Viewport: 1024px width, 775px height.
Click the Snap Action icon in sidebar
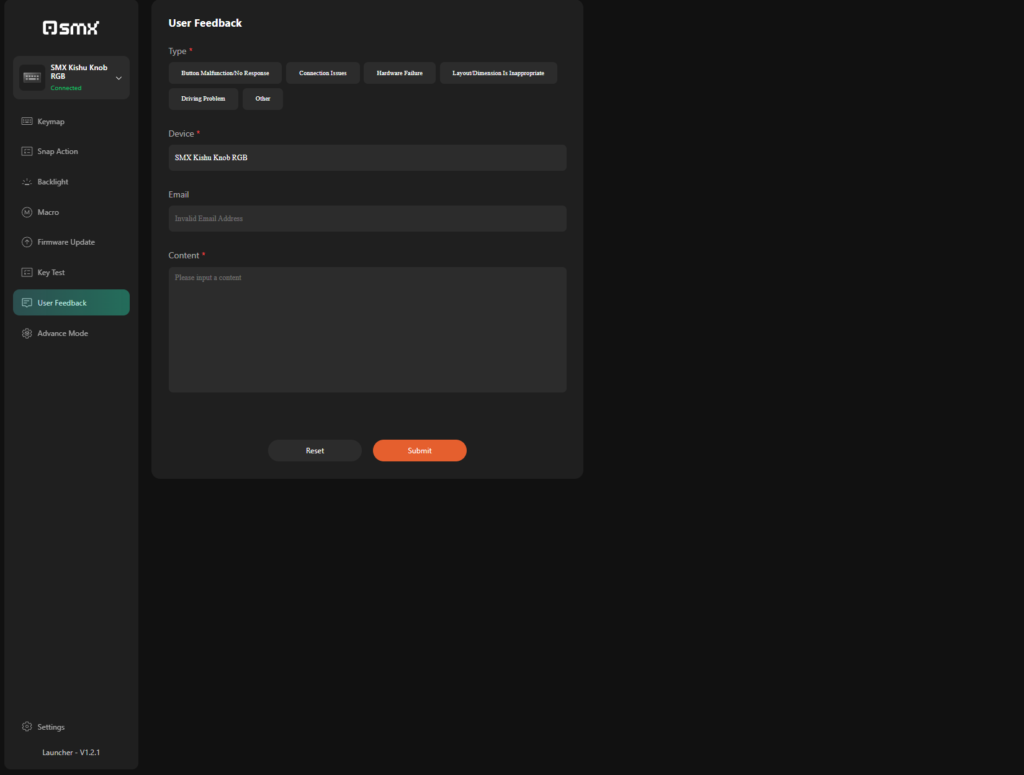point(27,152)
